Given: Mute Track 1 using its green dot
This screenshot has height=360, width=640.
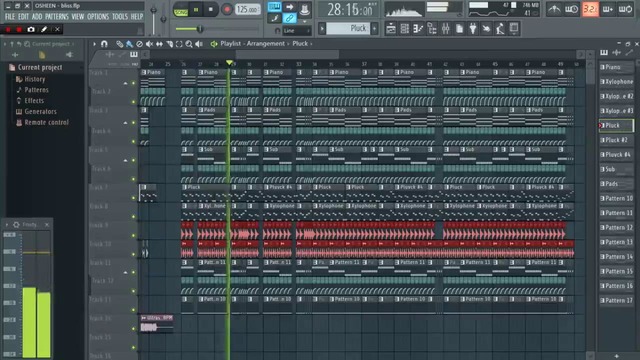Looking at the screenshot, I should (x=133, y=83).
